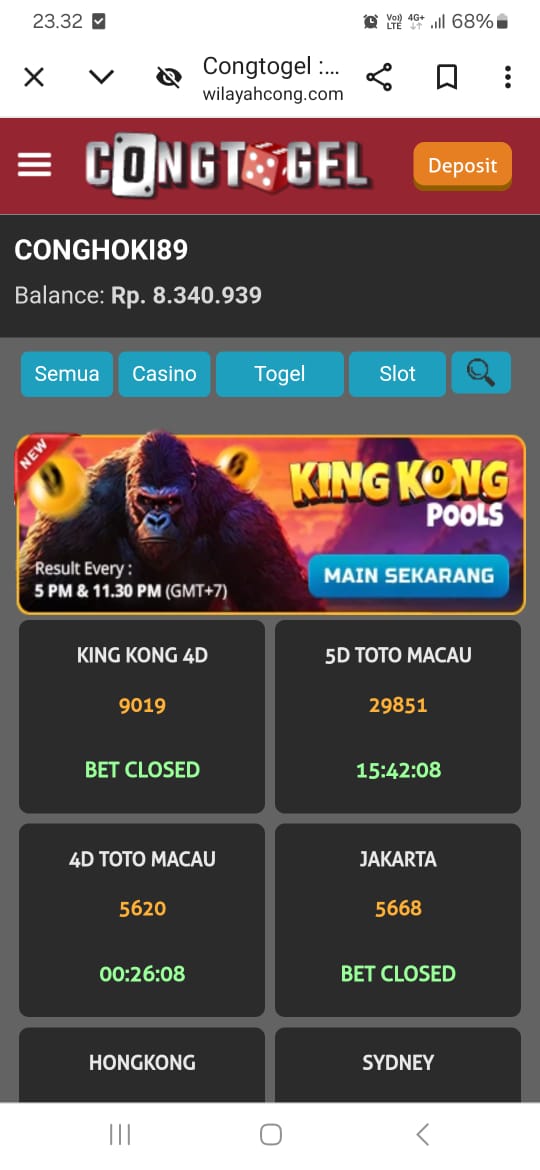Tap the orange Deposit button
This screenshot has height=1170, width=540.
coord(462,166)
